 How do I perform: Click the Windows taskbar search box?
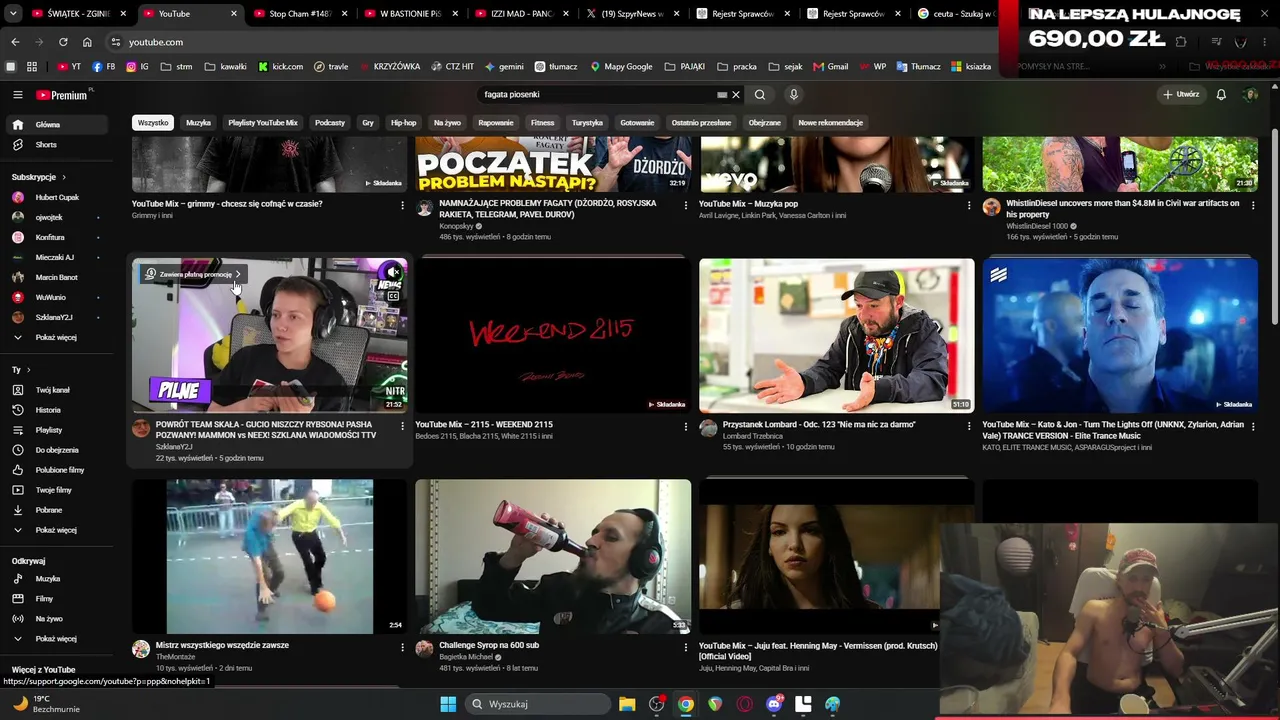(537, 704)
